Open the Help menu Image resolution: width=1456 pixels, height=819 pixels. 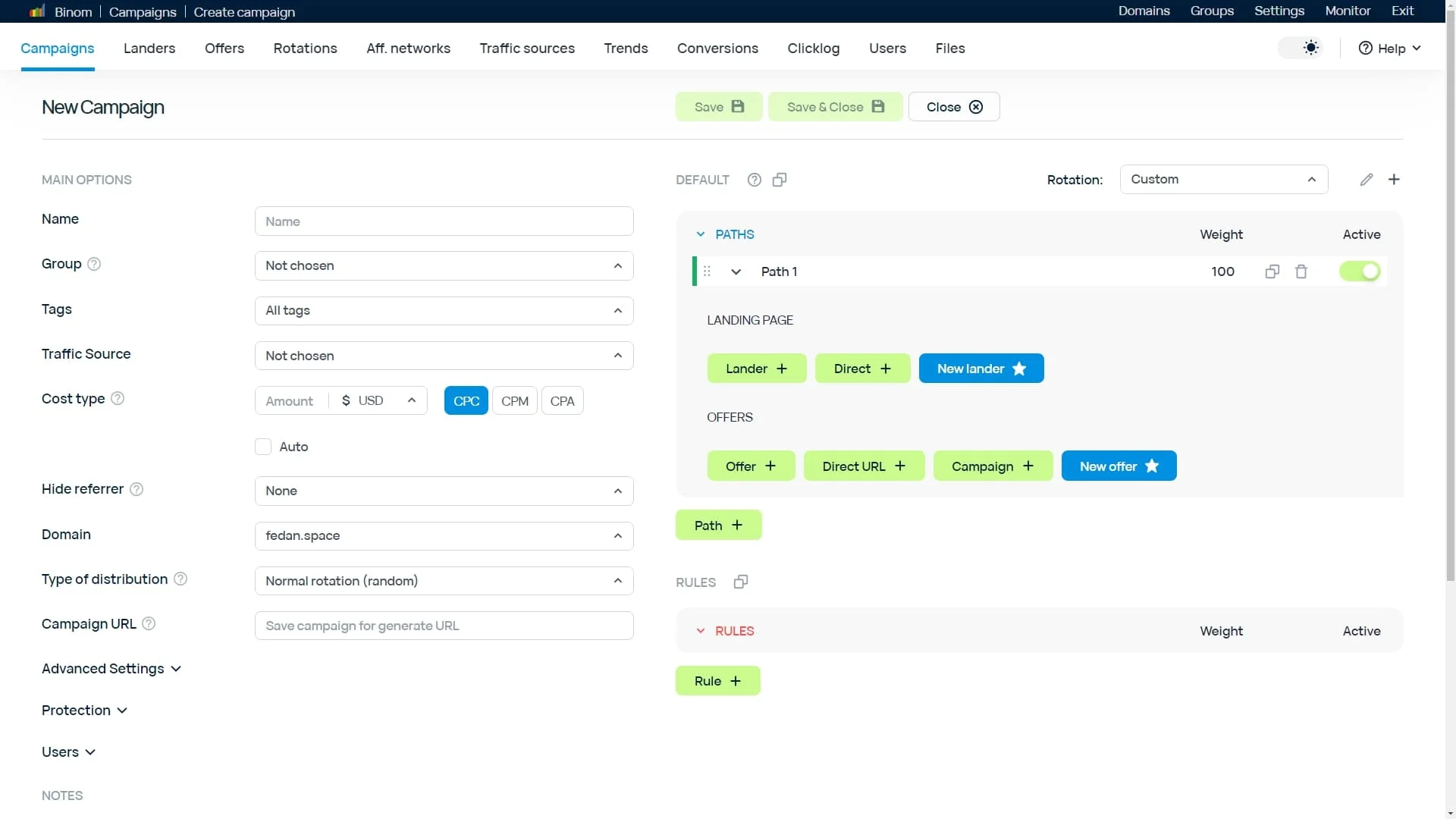1389,48
